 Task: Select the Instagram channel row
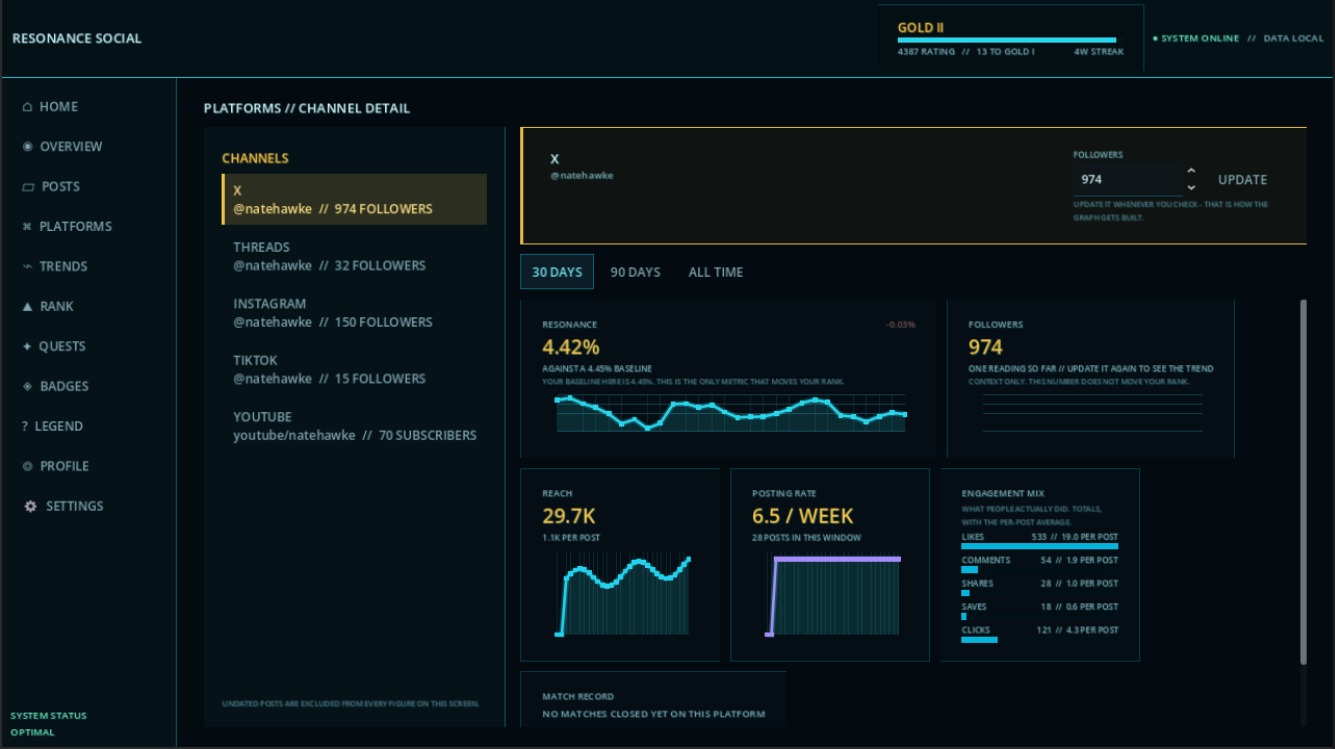point(354,313)
